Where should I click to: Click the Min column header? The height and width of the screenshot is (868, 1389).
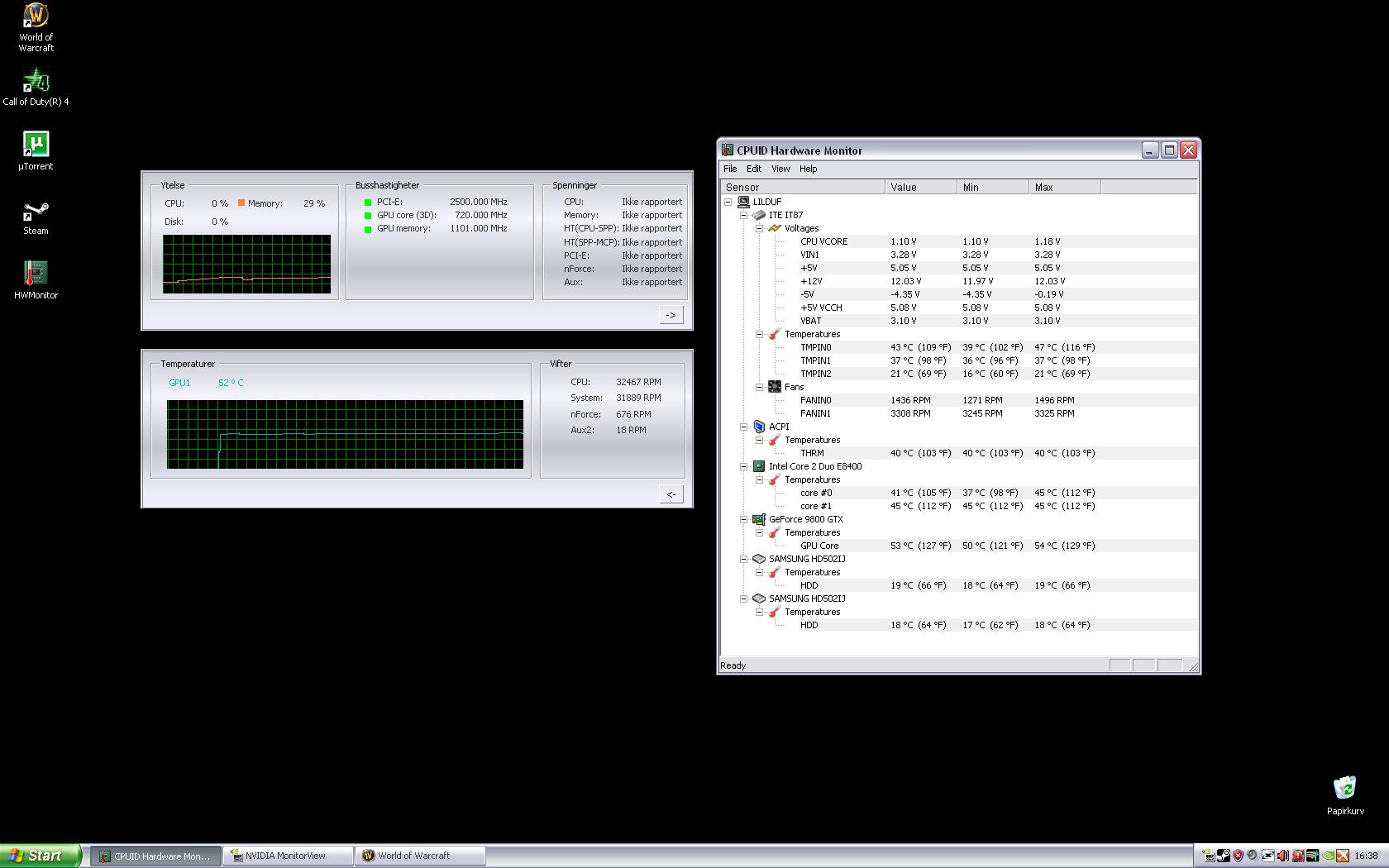pyautogui.click(x=993, y=187)
